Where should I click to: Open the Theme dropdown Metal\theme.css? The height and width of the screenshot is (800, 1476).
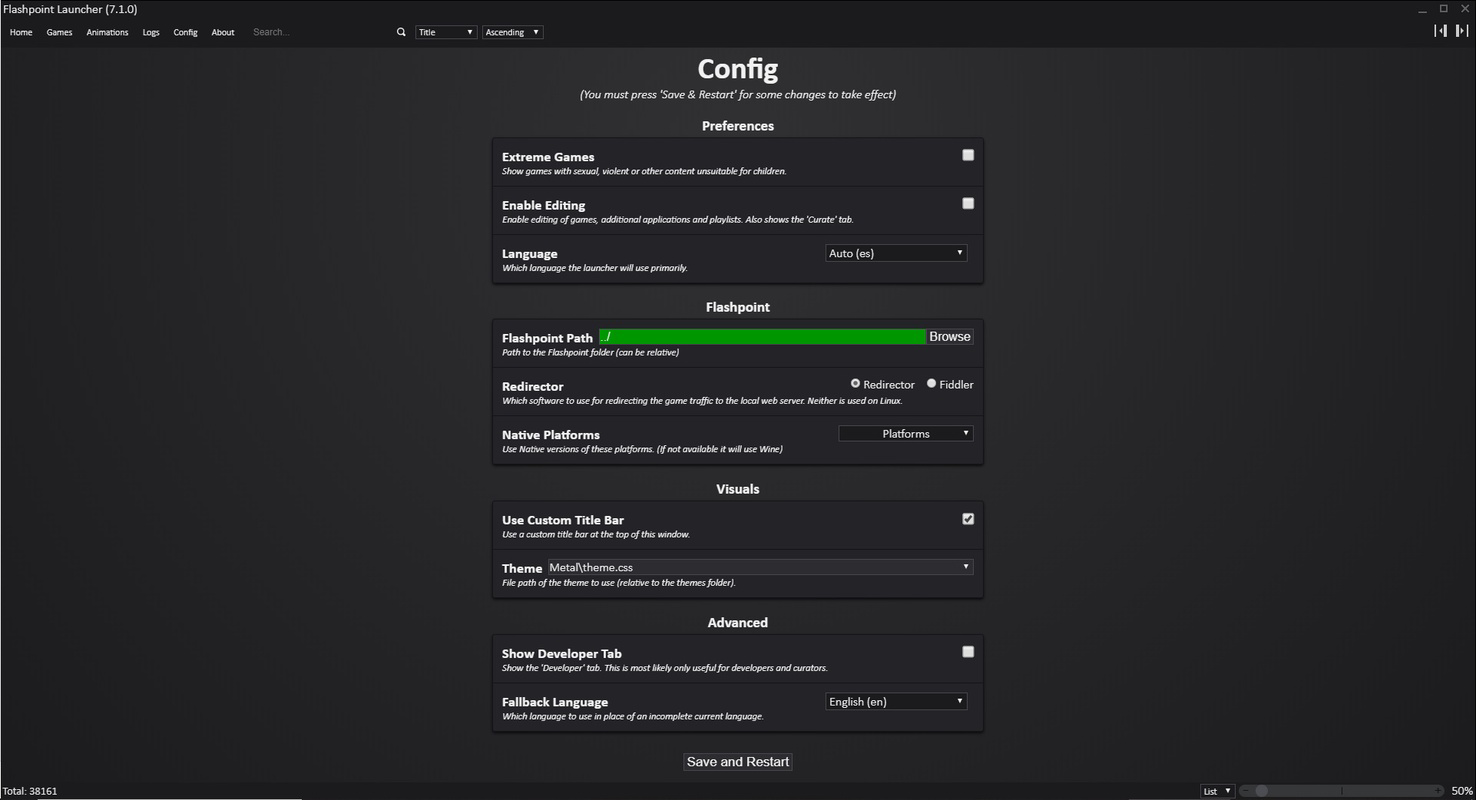click(760, 567)
